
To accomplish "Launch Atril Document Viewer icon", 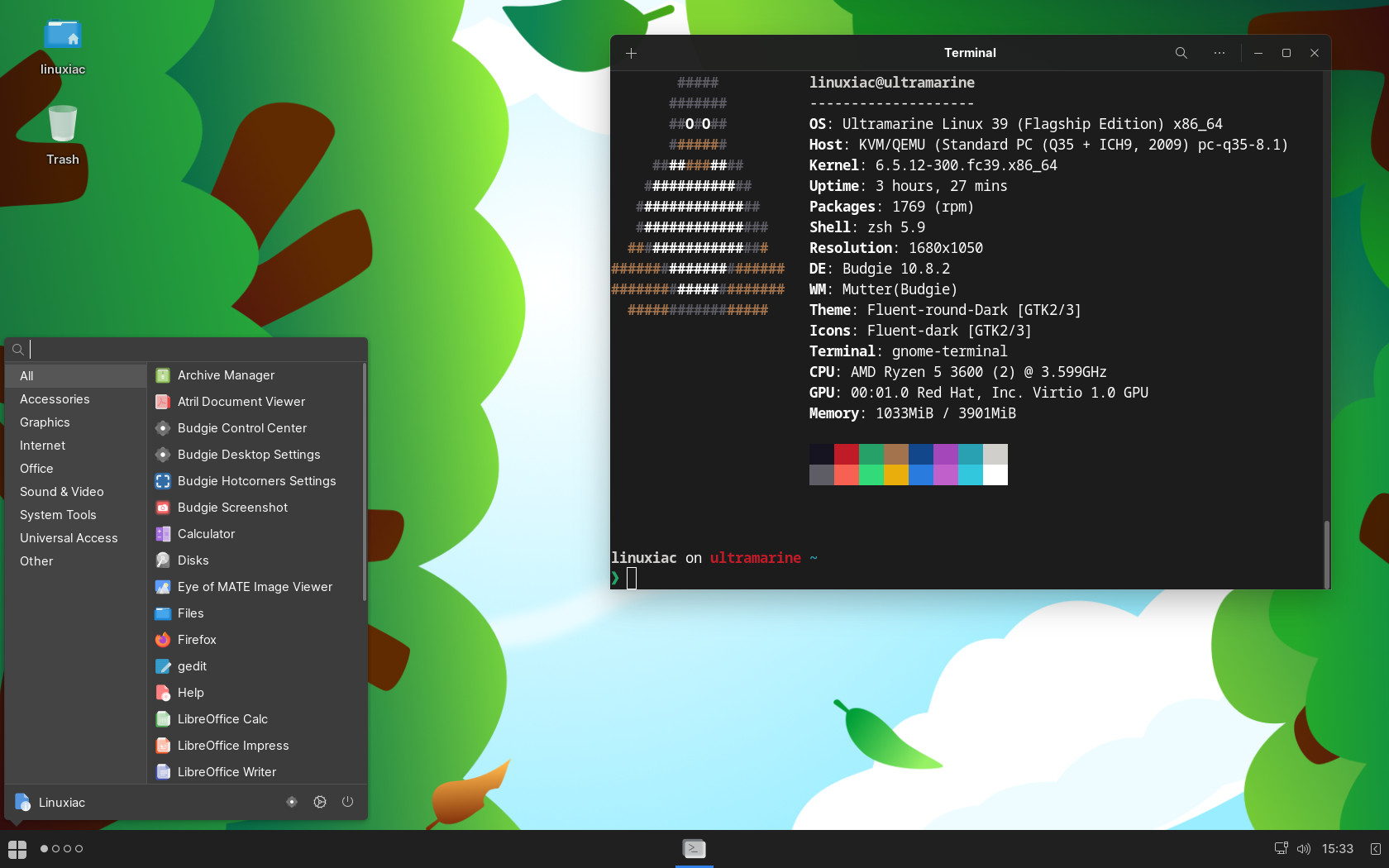I will (x=163, y=402).
